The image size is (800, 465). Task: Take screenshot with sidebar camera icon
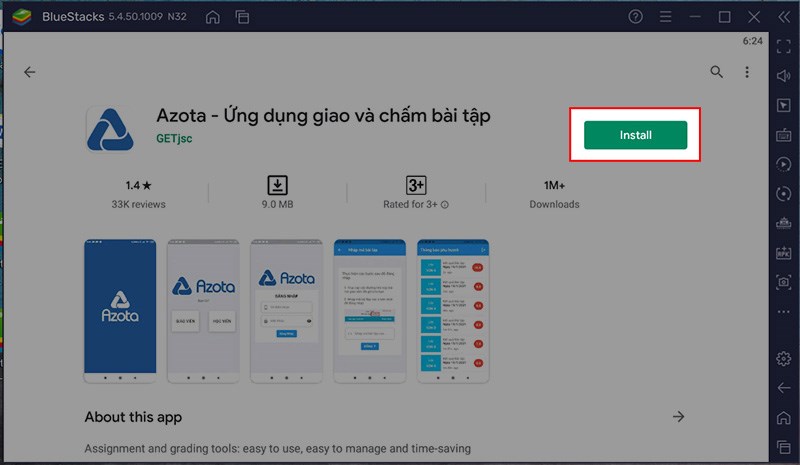coord(784,282)
